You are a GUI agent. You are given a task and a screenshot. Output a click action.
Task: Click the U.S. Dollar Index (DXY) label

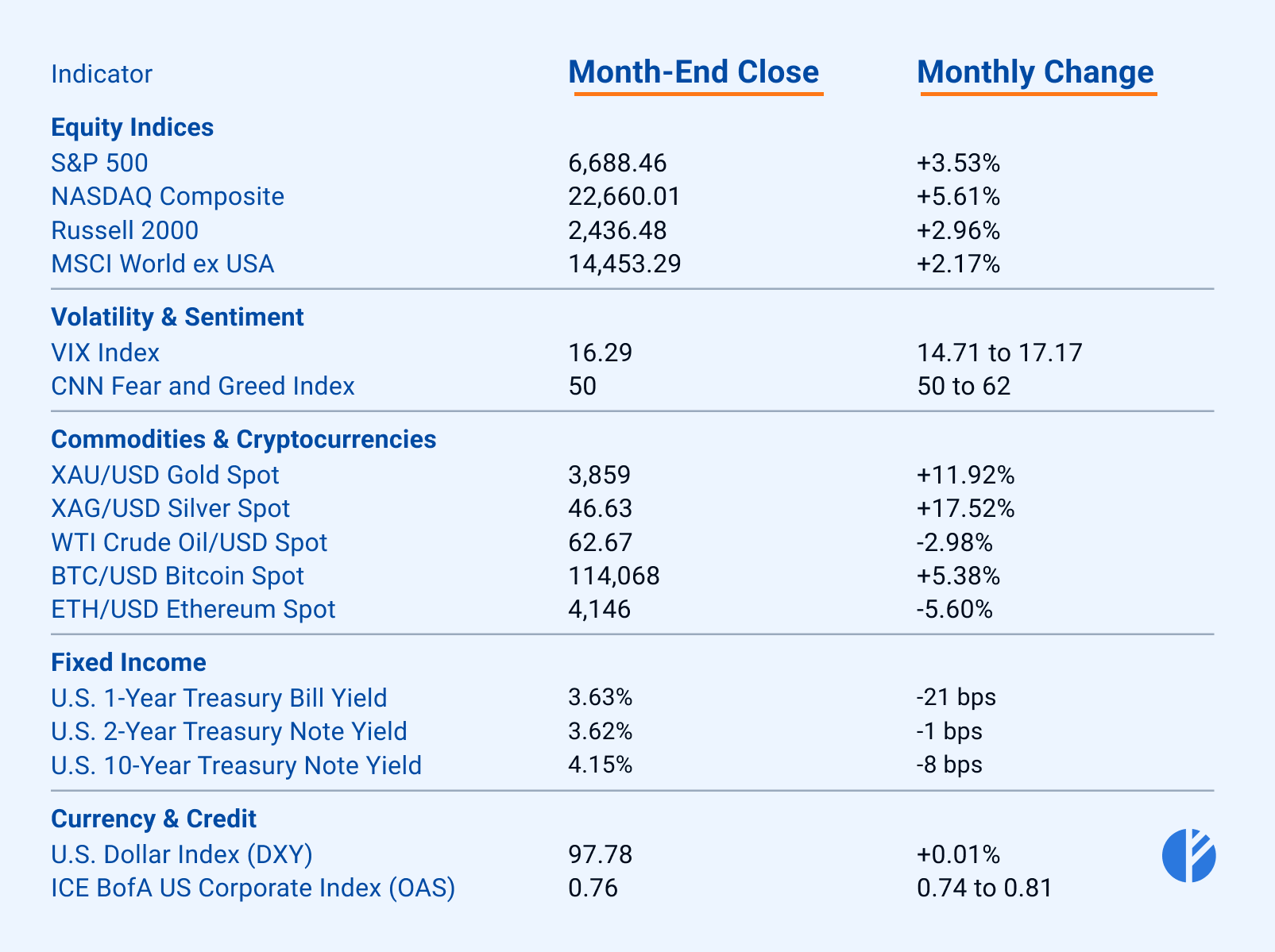click(x=182, y=854)
